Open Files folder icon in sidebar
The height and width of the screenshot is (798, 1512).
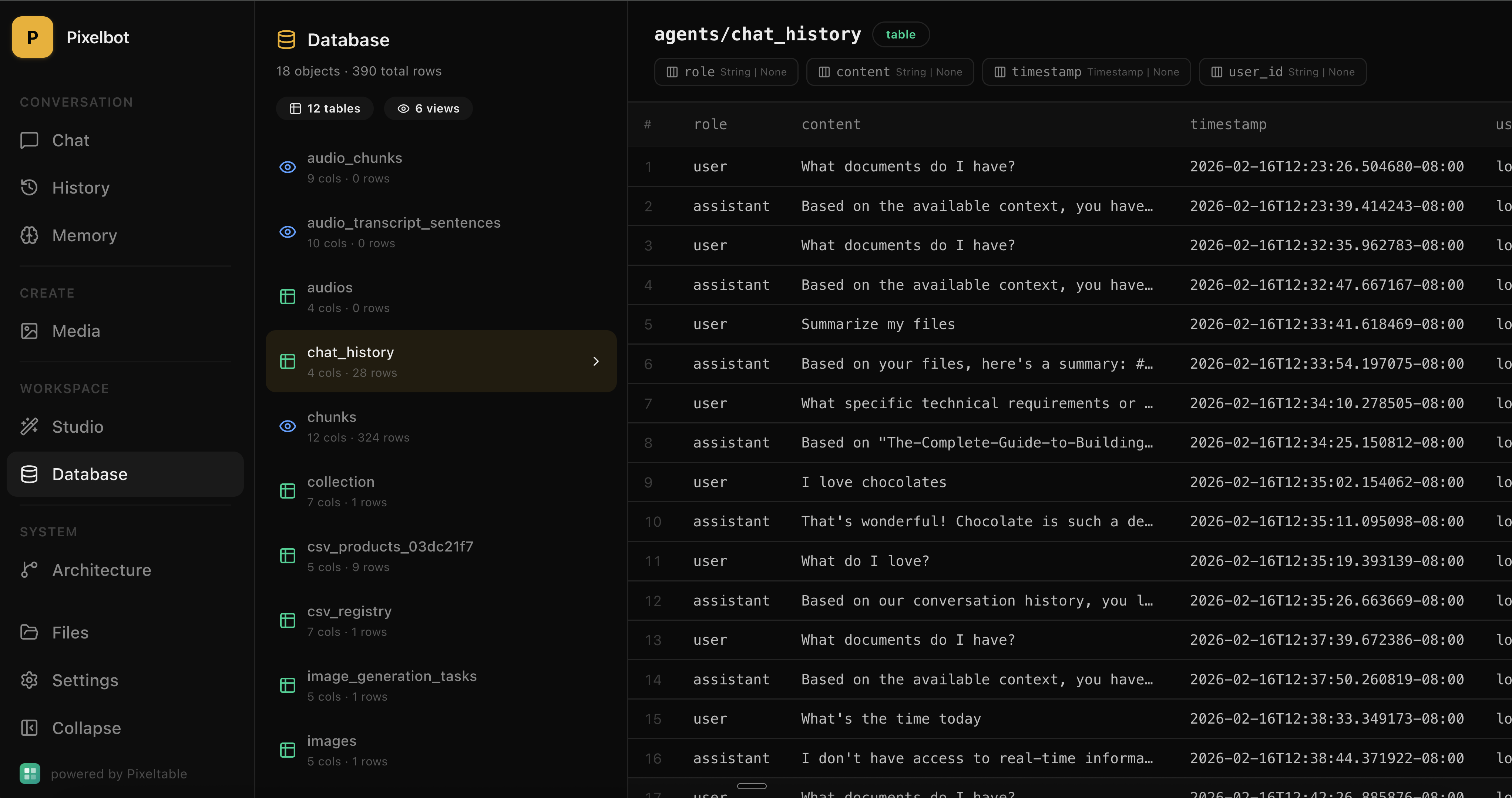29,633
